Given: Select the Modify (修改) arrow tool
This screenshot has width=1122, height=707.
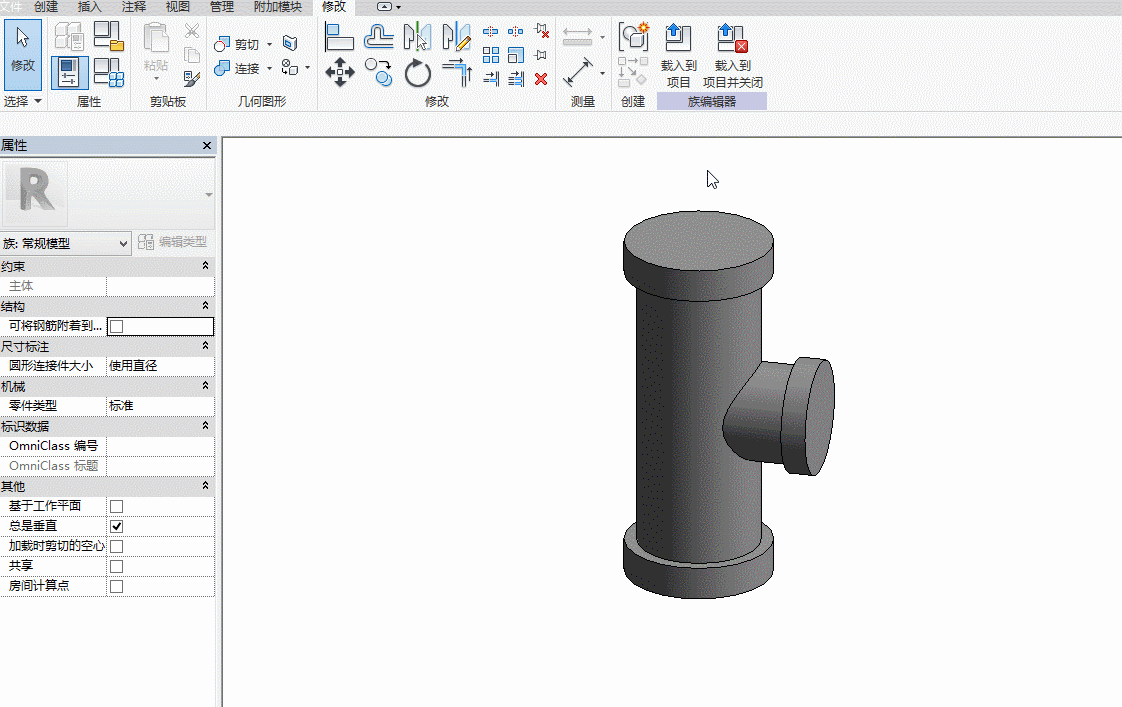Looking at the screenshot, I should pyautogui.click(x=22, y=49).
